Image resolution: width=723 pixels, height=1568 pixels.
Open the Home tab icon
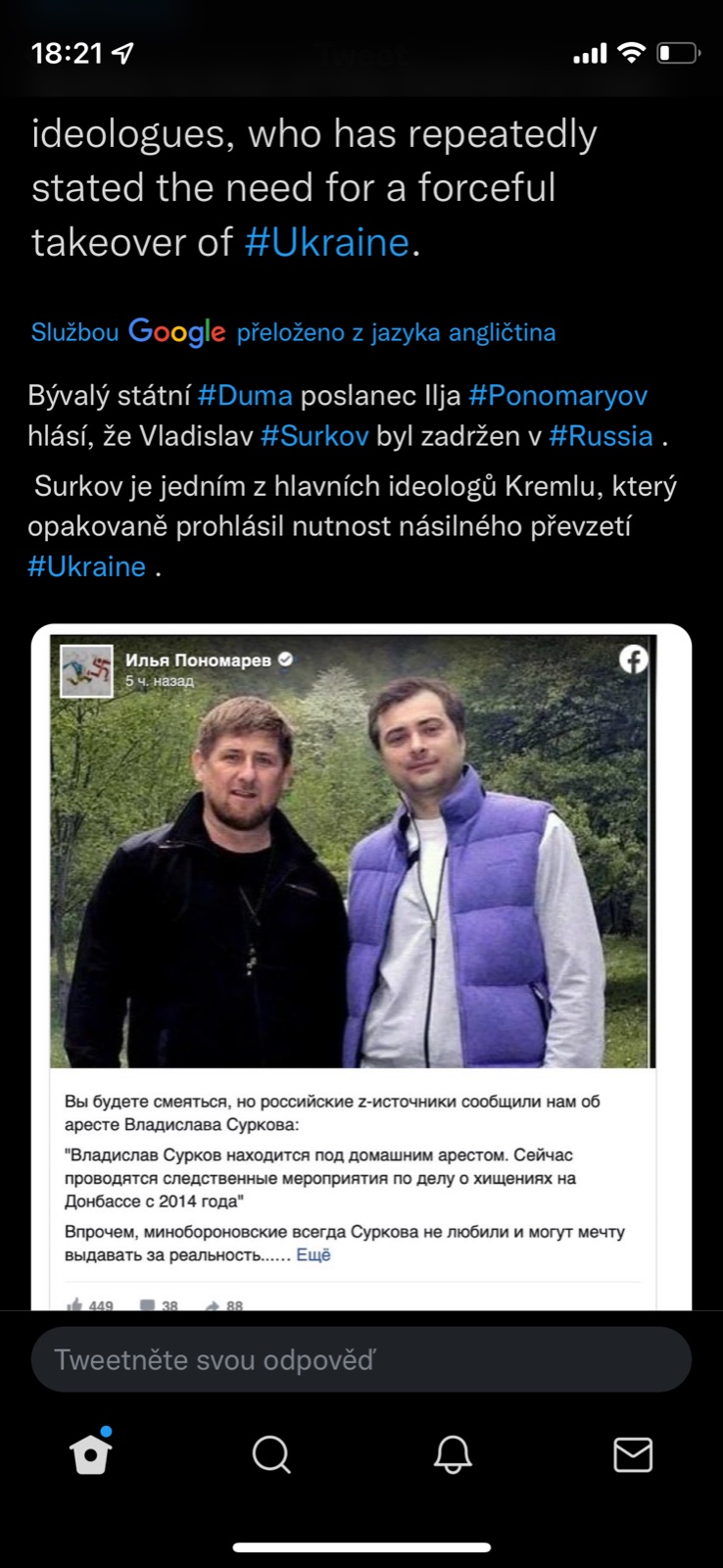91,1454
